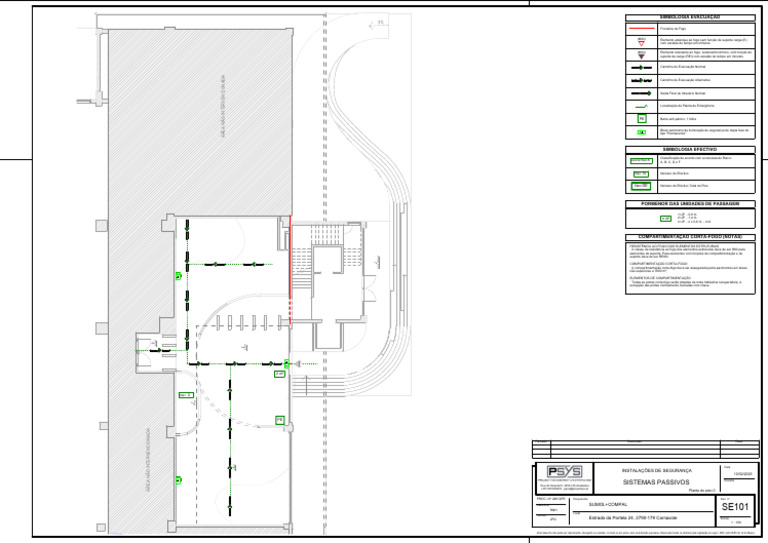Click the emergency plan location green line symbol
This screenshot has height=543, width=768.
[642, 105]
